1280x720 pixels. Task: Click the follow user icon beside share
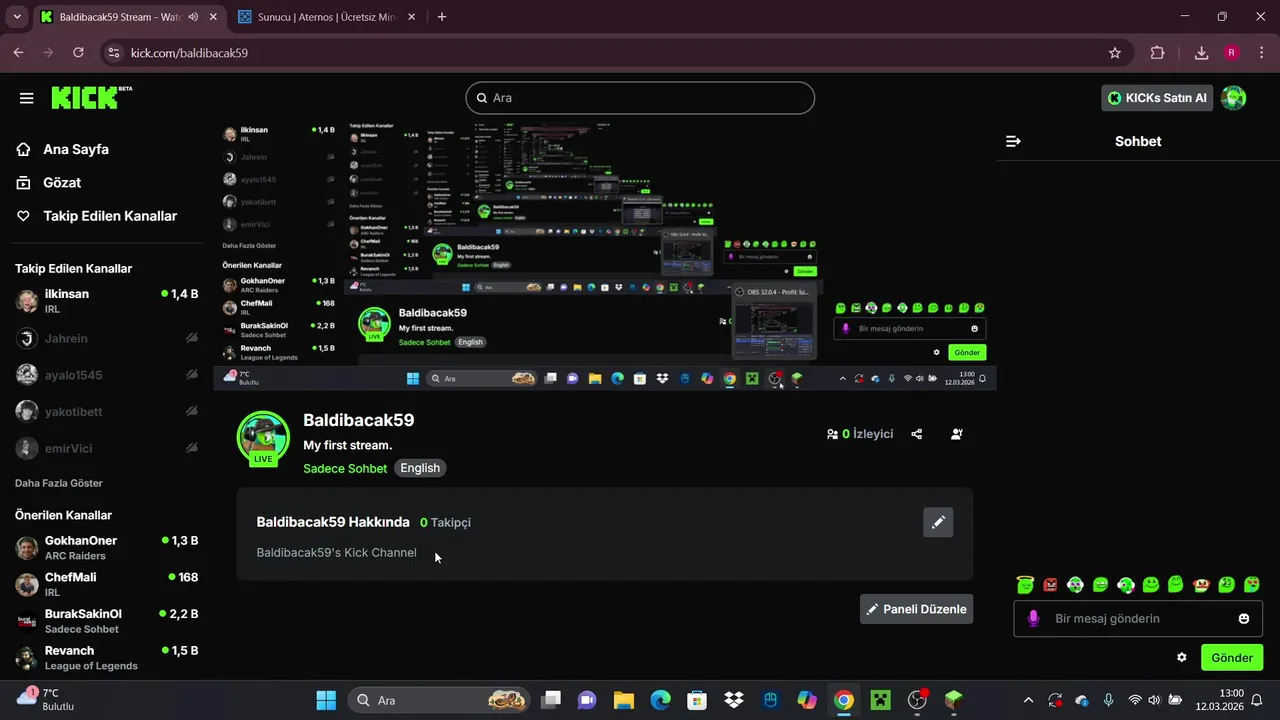point(957,434)
